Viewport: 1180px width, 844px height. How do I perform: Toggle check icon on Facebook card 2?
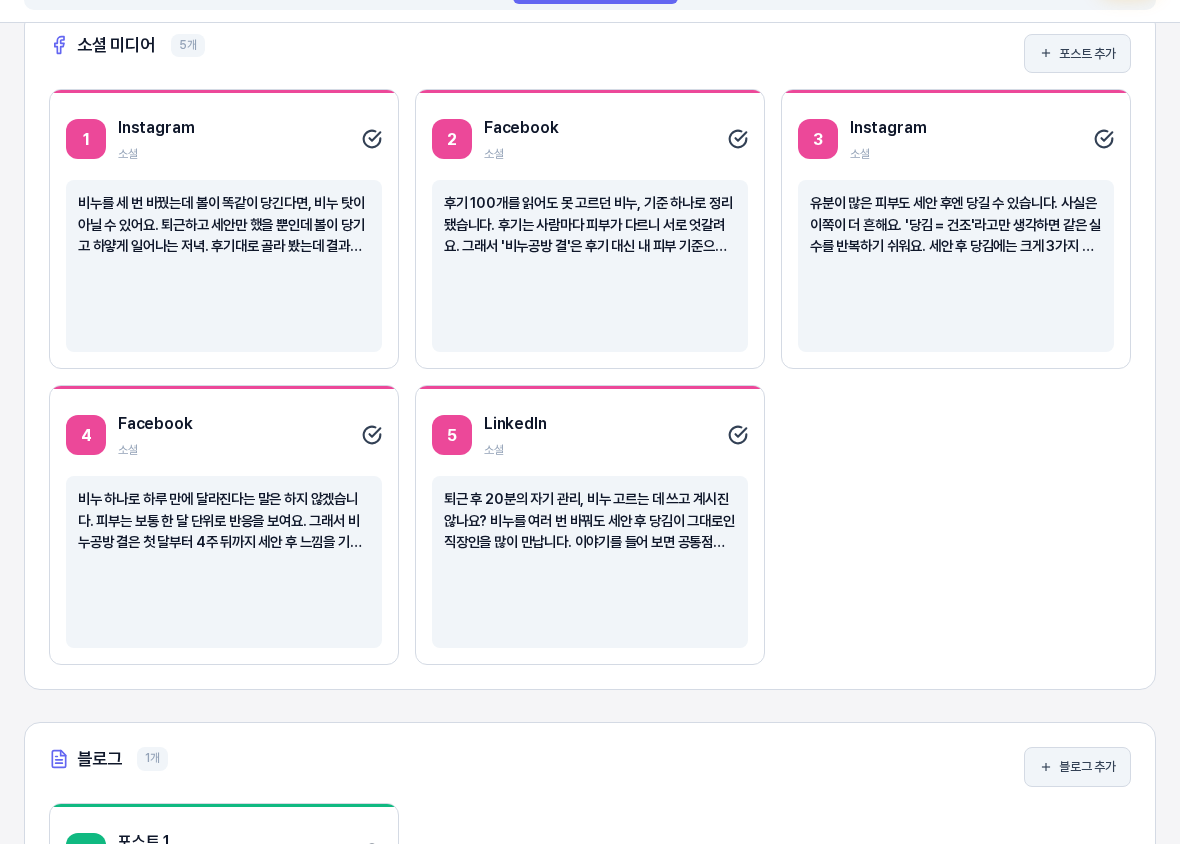tap(738, 138)
